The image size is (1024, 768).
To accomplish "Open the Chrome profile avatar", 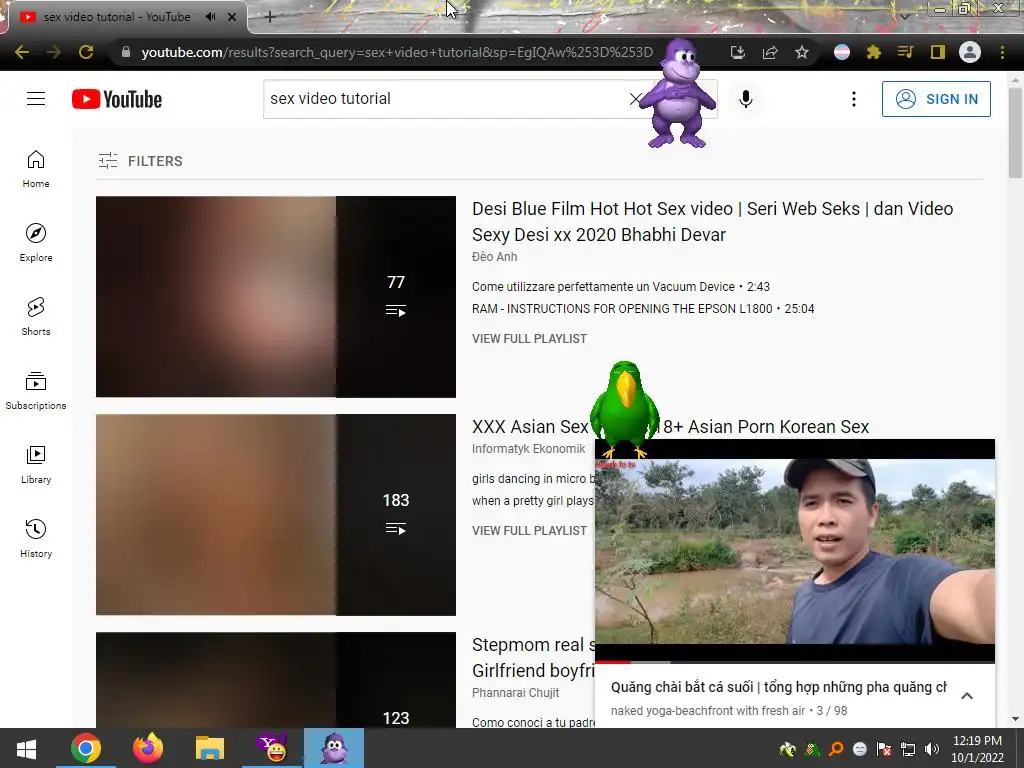I will pos(970,52).
